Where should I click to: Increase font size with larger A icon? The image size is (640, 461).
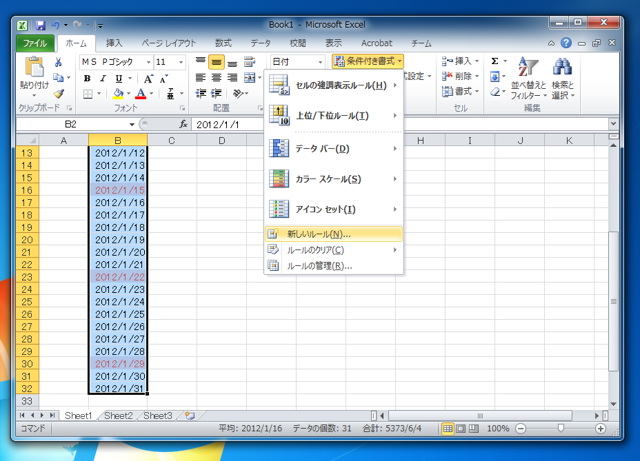point(149,79)
